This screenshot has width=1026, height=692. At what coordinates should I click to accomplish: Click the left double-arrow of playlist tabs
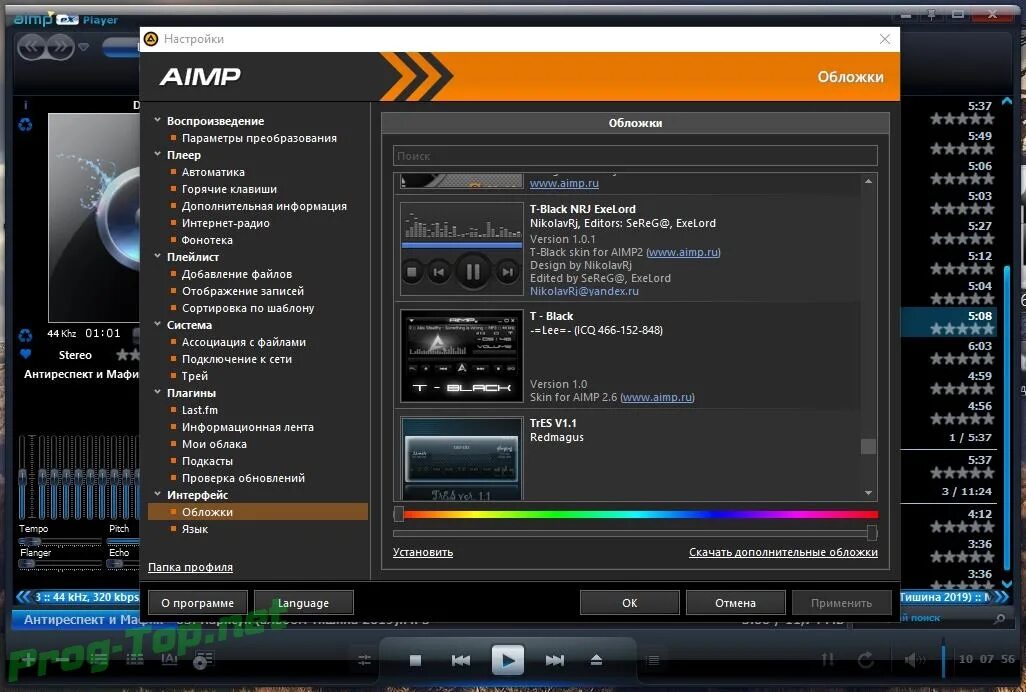coord(23,597)
